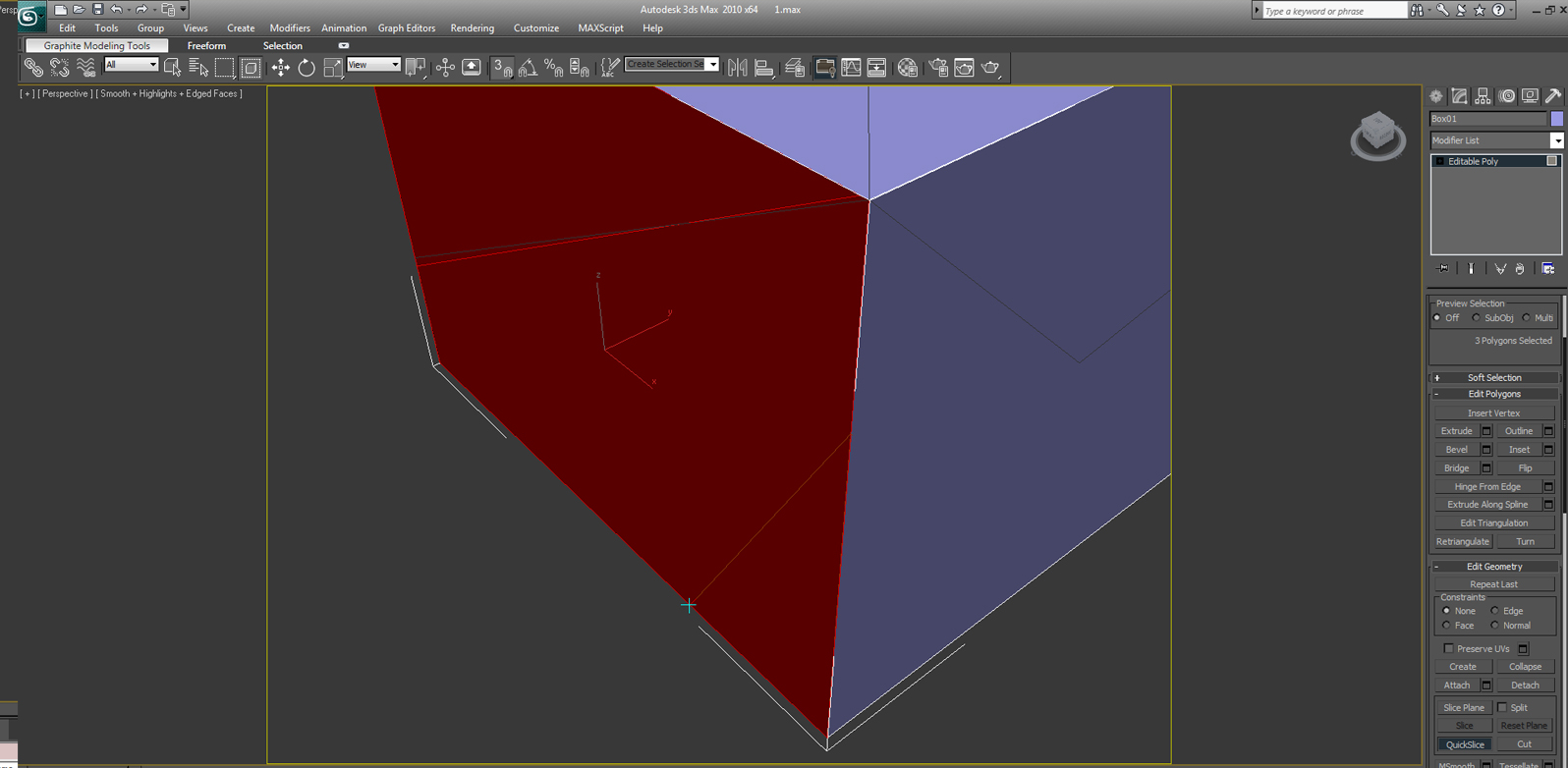Open the Utilities hammer panel tab
This screenshot has height=768, width=1568.
1553,96
